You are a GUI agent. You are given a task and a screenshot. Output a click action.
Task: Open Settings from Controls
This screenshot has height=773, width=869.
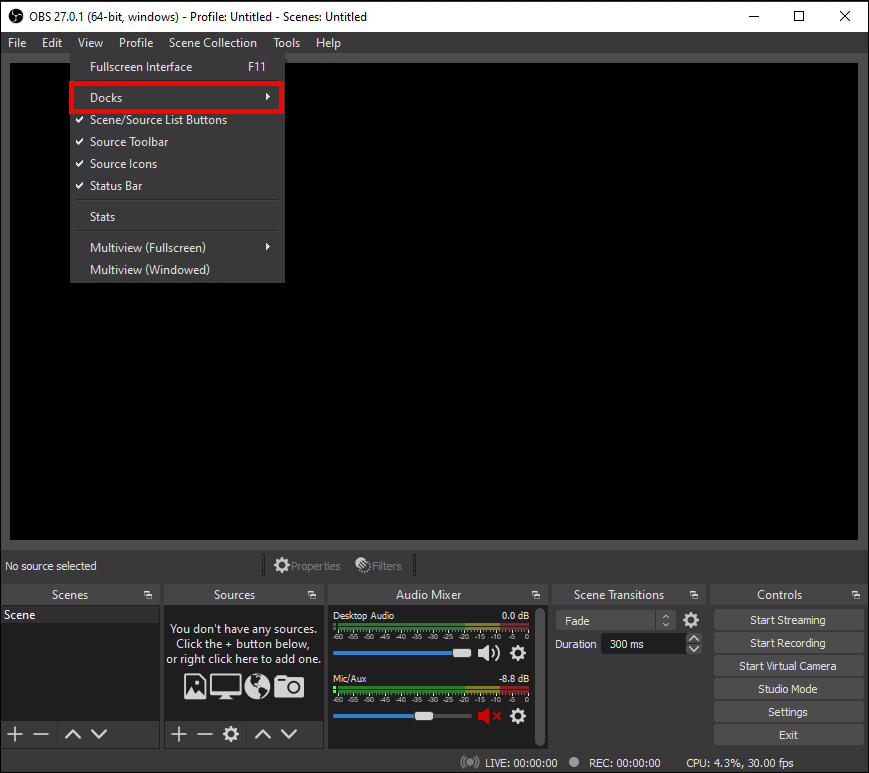tap(788, 712)
